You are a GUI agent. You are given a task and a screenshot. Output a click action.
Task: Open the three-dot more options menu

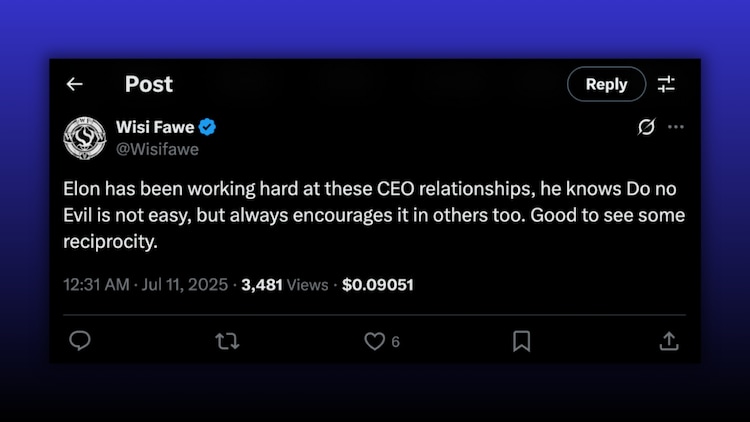pos(676,127)
